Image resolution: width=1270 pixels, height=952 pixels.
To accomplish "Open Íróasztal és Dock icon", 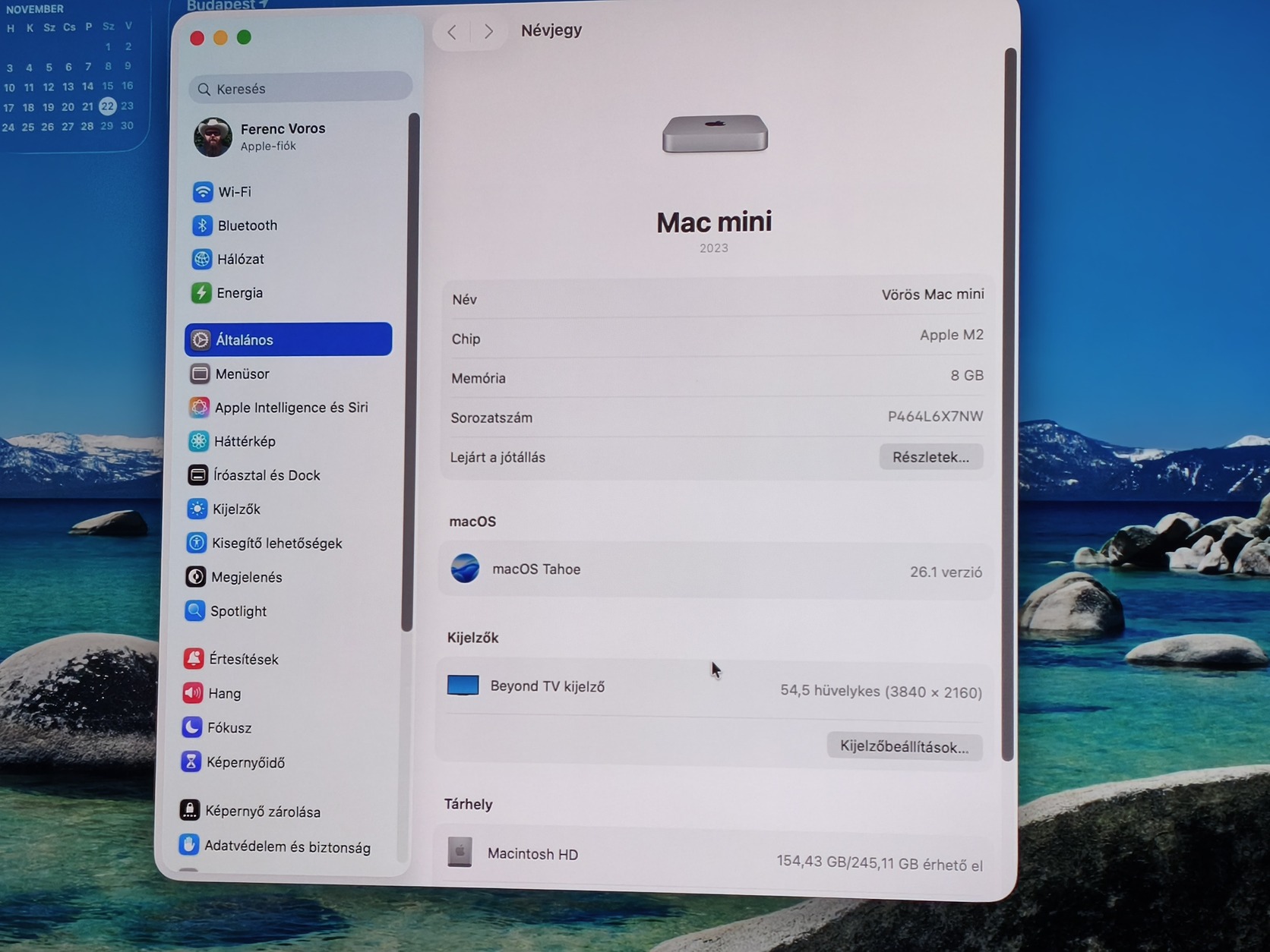I will pyautogui.click(x=197, y=474).
